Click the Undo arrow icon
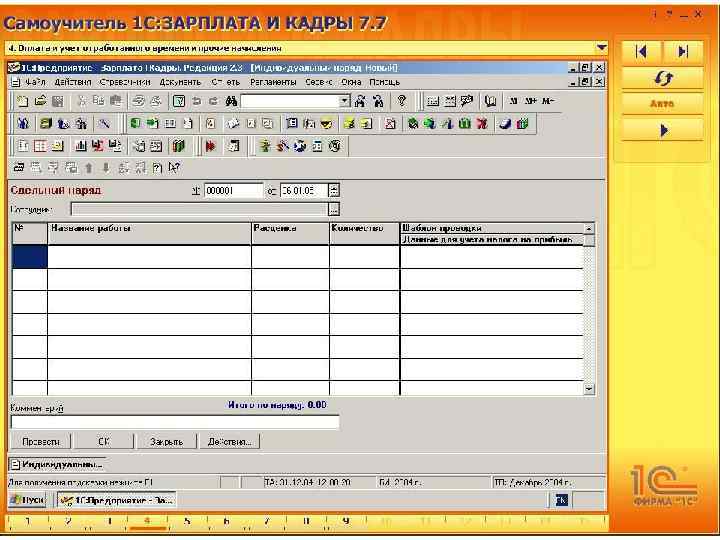720x540 pixels. coord(197,101)
